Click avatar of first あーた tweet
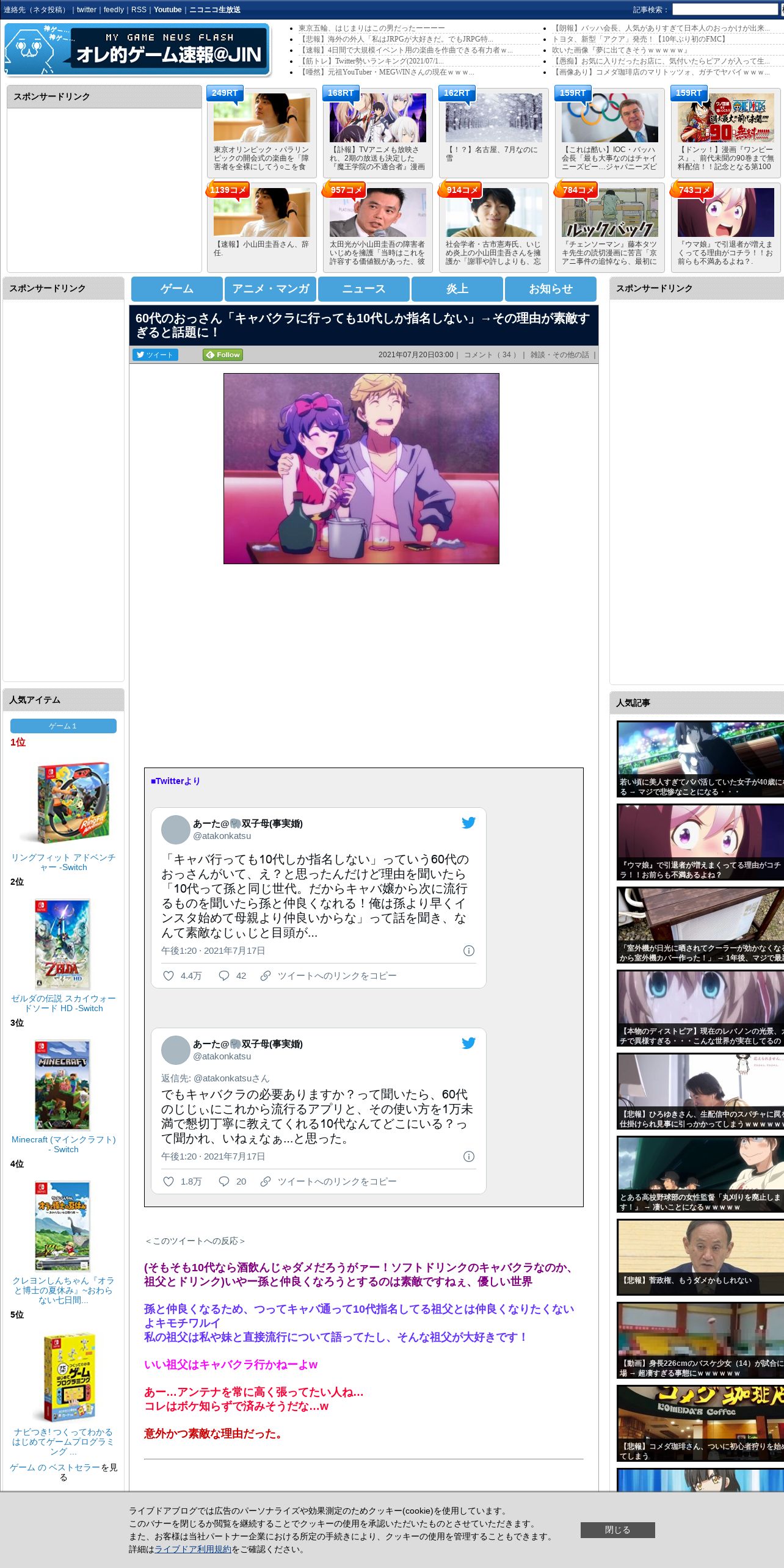 [x=176, y=830]
